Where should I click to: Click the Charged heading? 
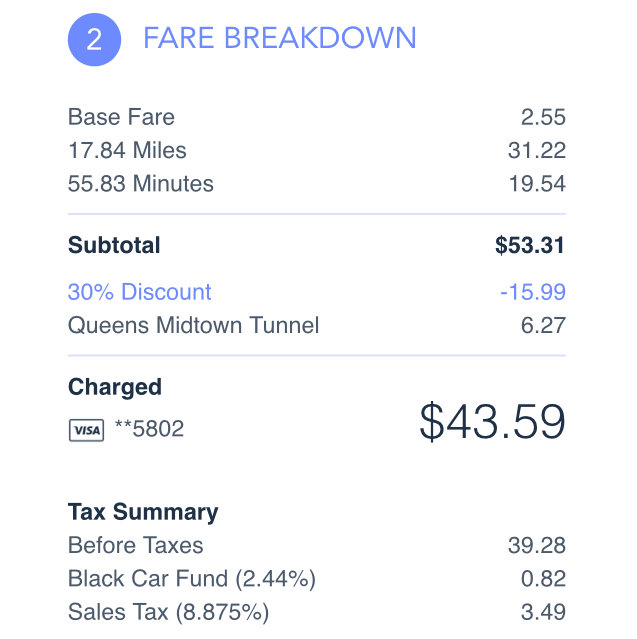(x=115, y=387)
